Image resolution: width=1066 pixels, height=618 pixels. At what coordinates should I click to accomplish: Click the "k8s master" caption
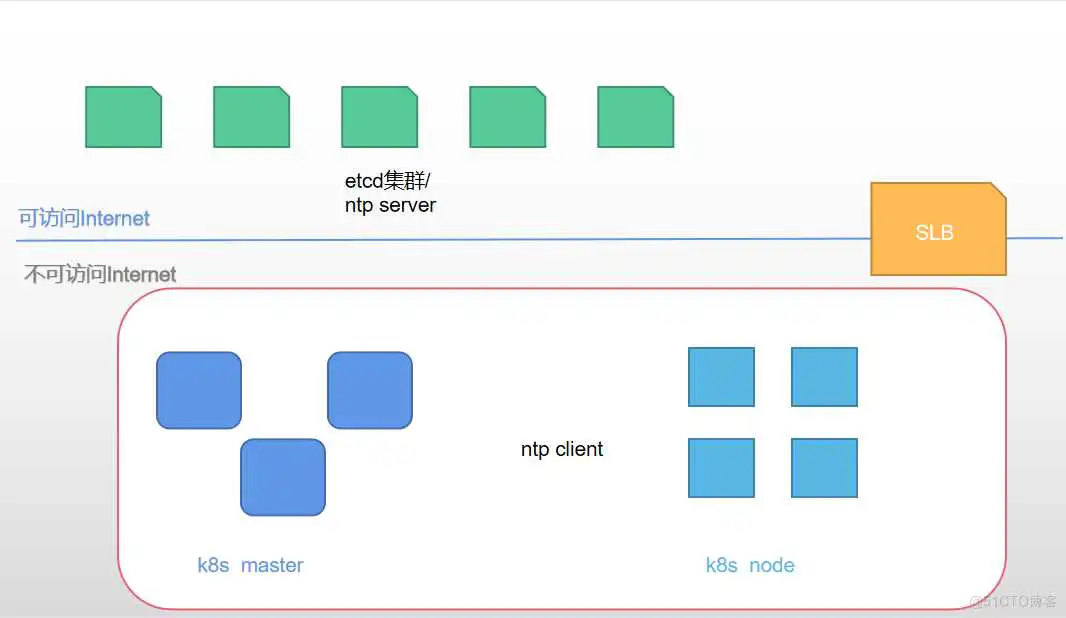tap(250, 565)
